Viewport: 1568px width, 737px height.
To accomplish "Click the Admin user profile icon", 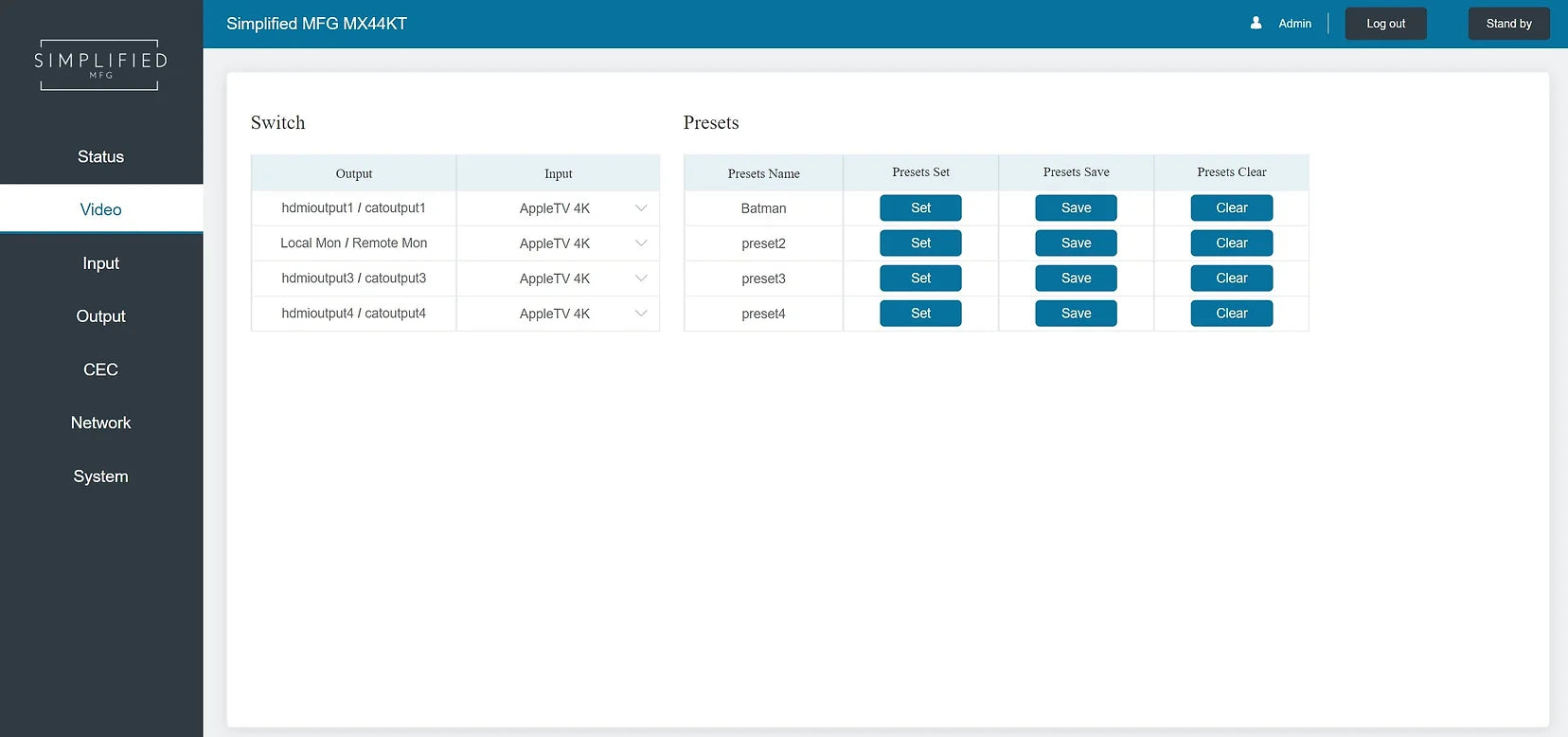I will tap(1256, 23).
